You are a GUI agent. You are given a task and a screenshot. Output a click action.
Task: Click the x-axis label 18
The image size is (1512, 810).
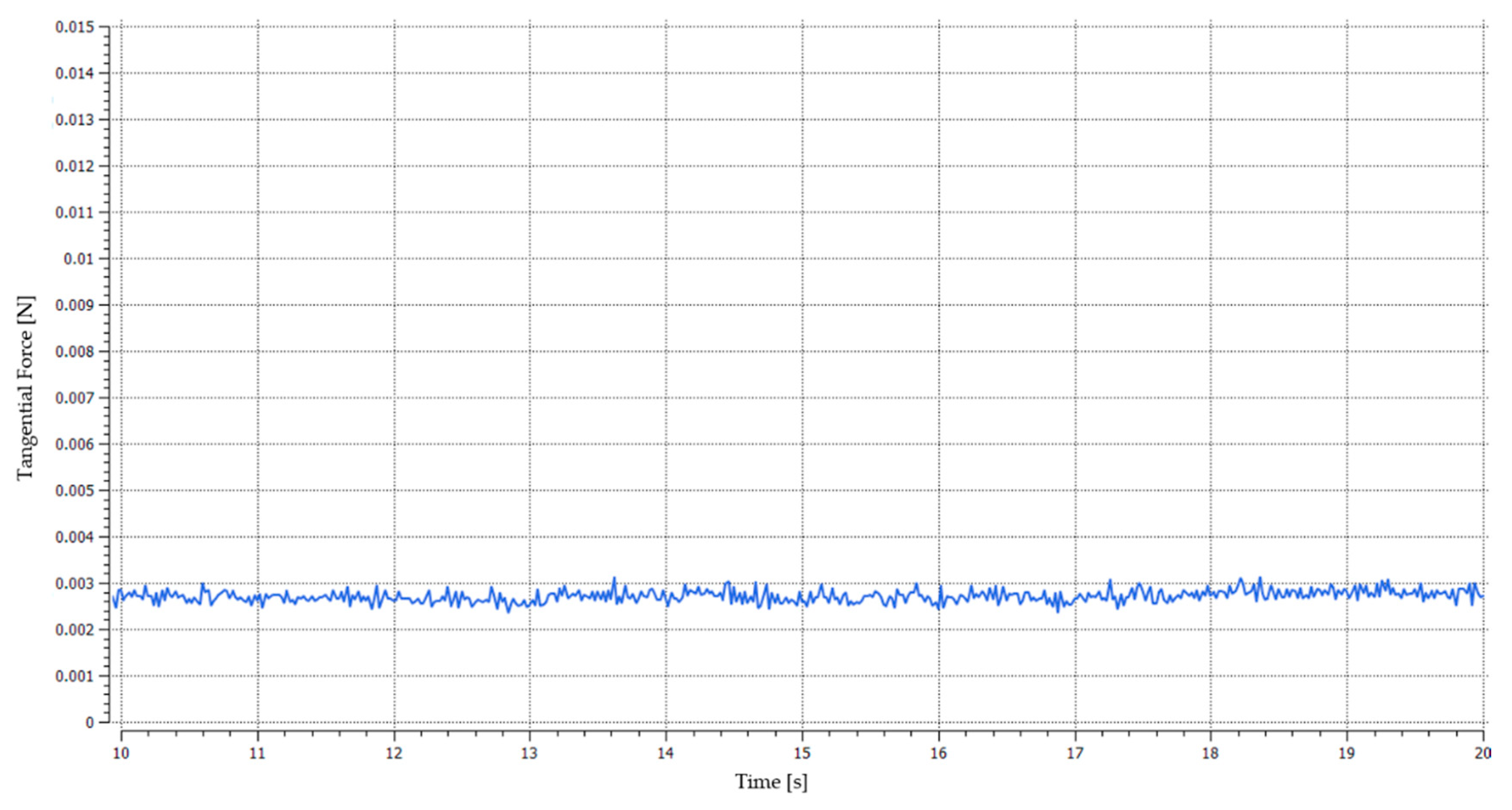coord(1210,753)
